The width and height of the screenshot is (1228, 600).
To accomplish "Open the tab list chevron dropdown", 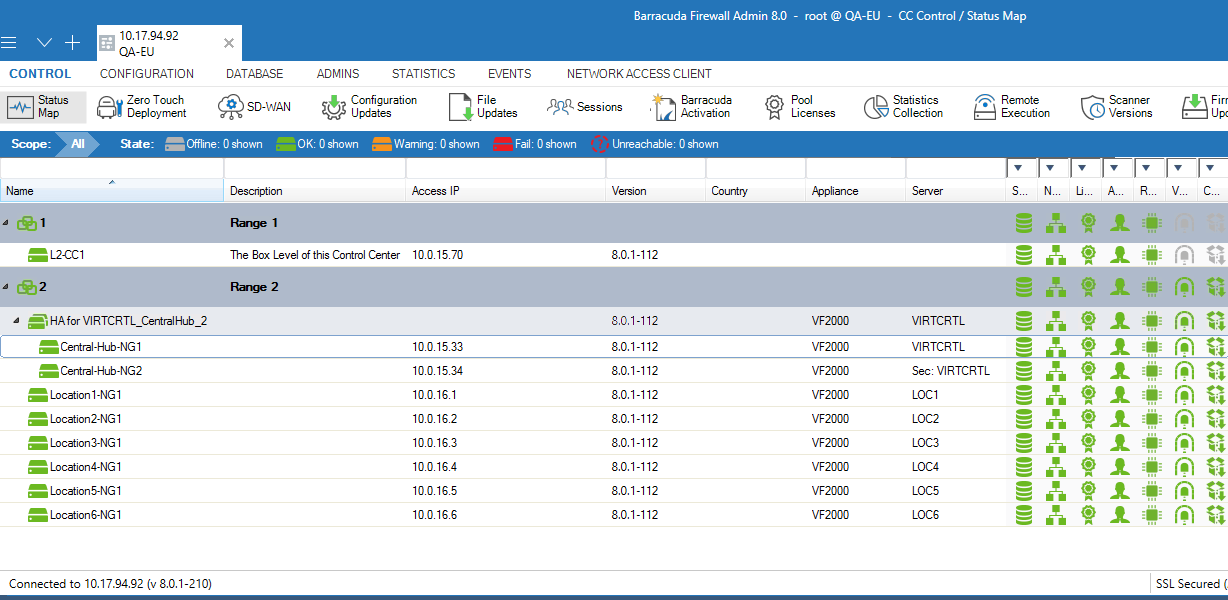I will tap(44, 43).
